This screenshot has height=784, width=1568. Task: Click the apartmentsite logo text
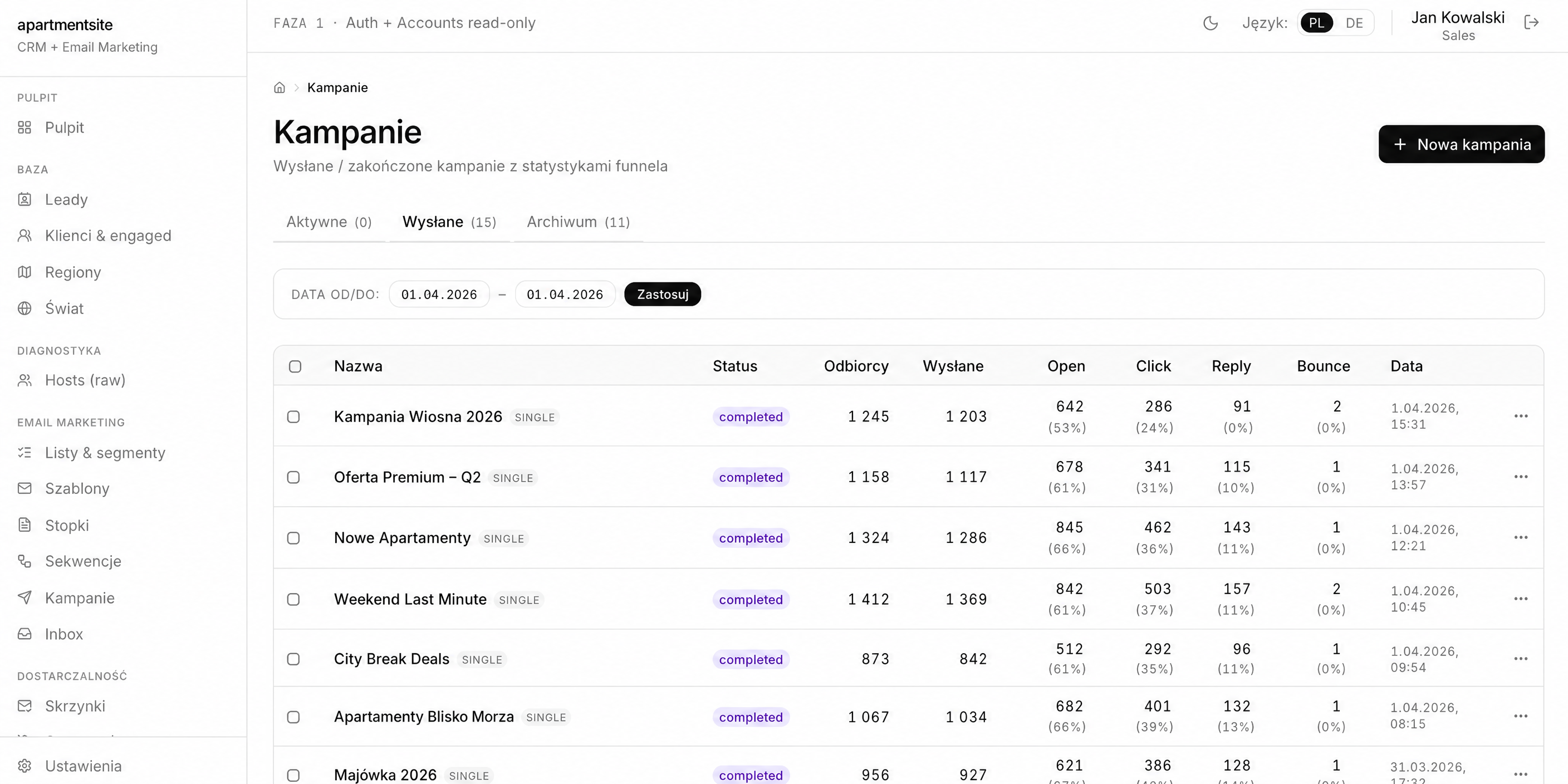pos(65,25)
